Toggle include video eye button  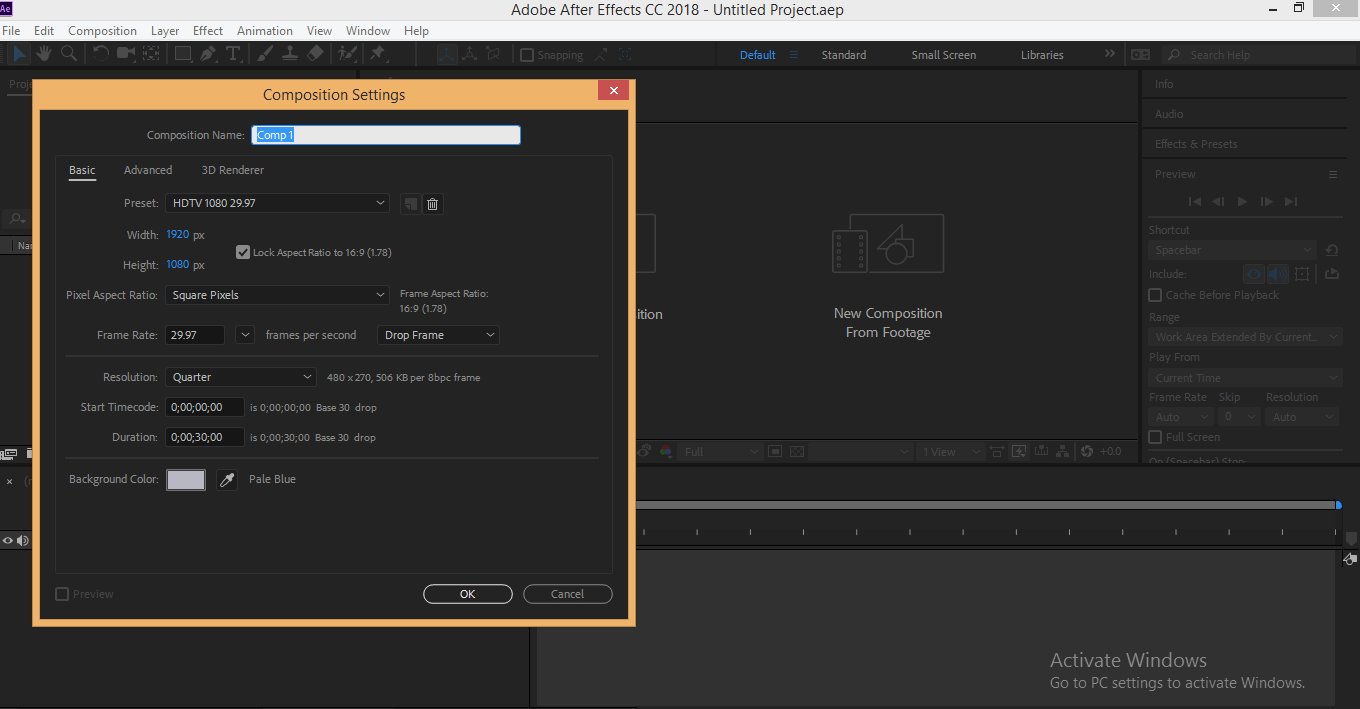click(x=1253, y=274)
